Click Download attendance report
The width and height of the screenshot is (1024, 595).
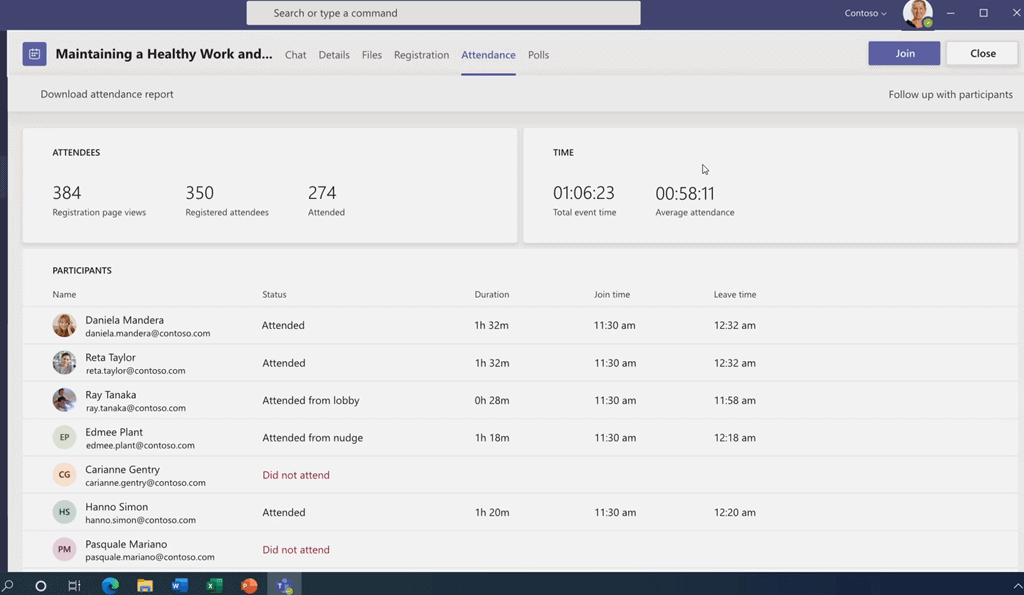pyautogui.click(x=107, y=94)
